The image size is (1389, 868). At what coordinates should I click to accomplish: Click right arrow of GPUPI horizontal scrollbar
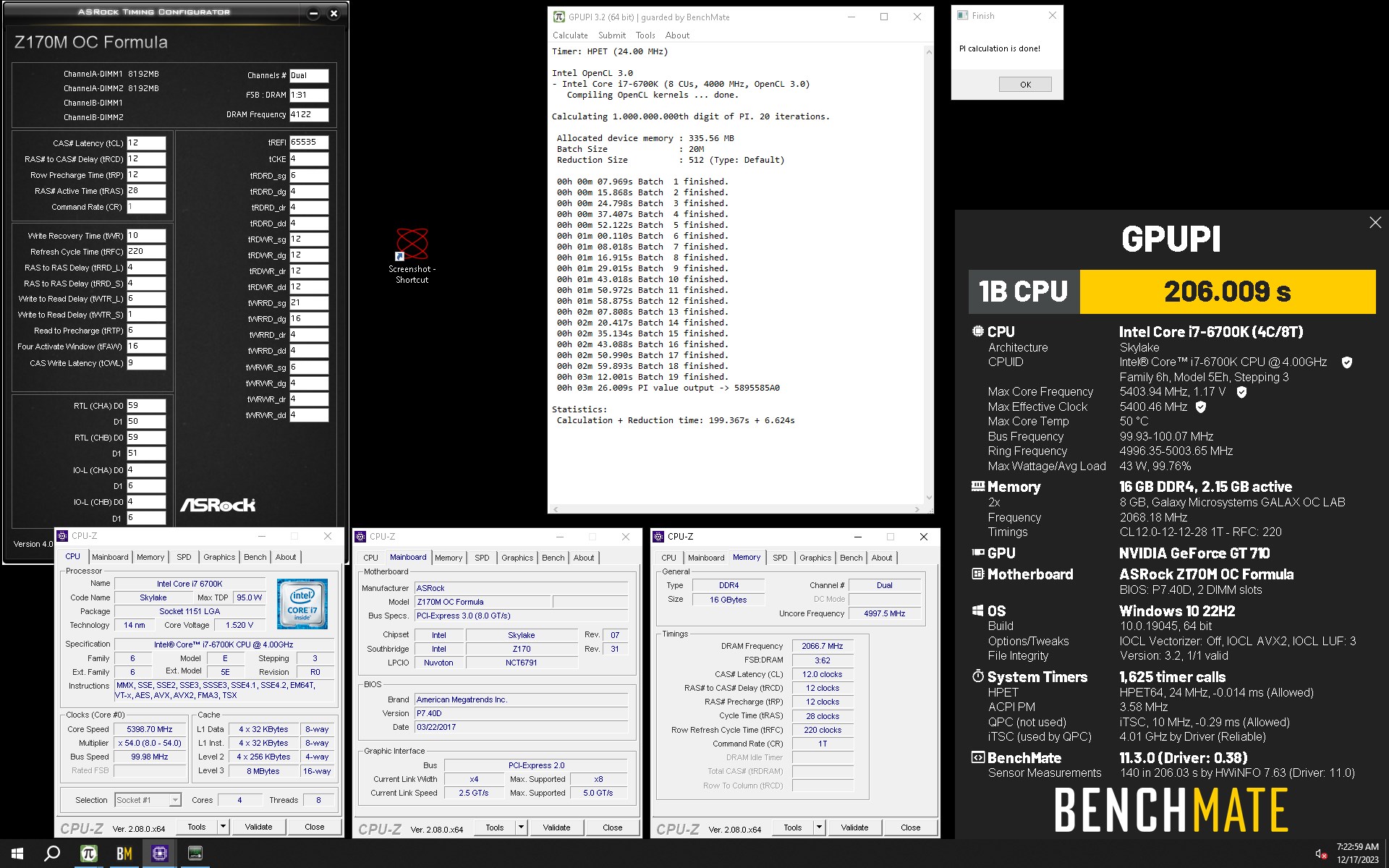click(x=917, y=509)
